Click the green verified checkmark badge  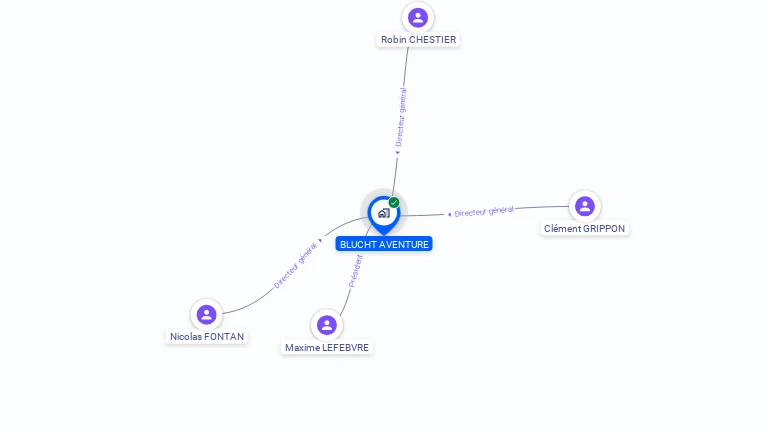pyautogui.click(x=394, y=202)
